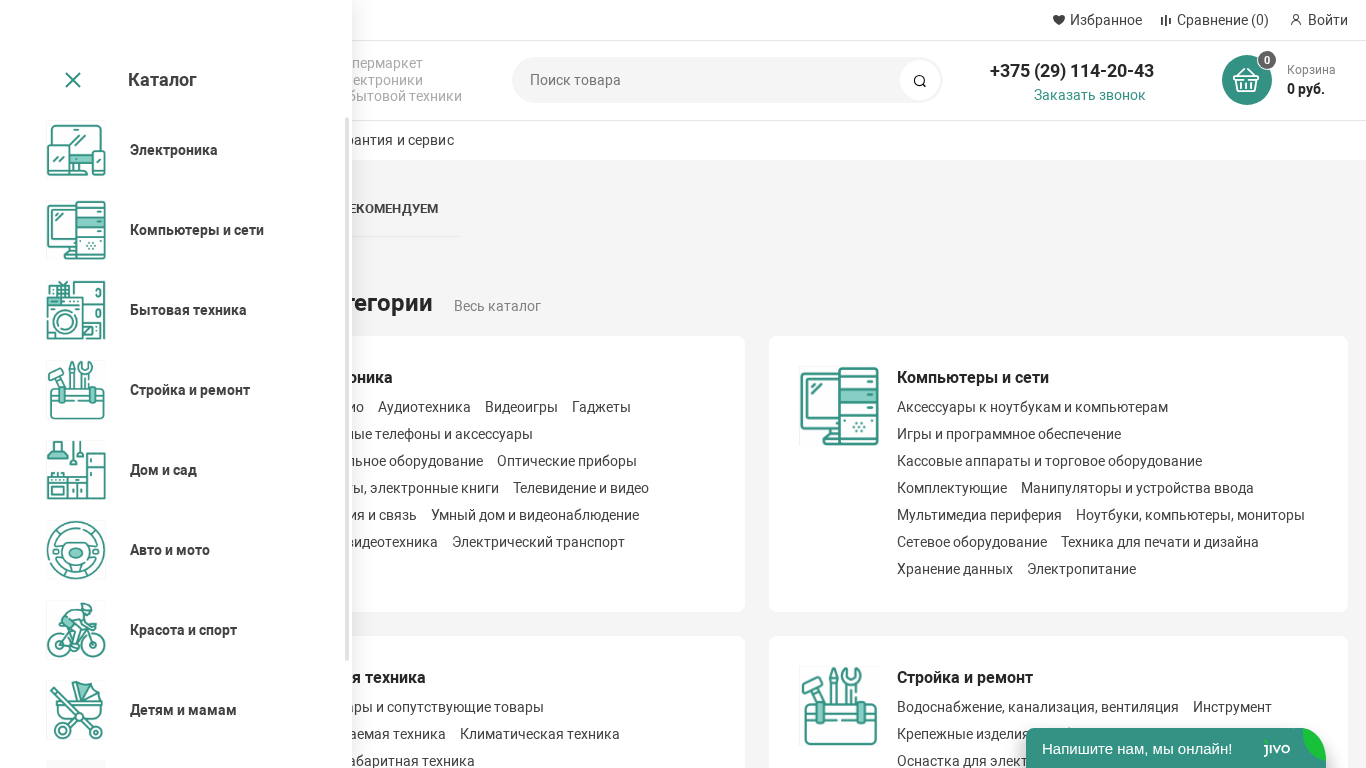Image resolution: width=1366 pixels, height=768 pixels.
Task: Click the search magnifier button
Action: (920, 80)
